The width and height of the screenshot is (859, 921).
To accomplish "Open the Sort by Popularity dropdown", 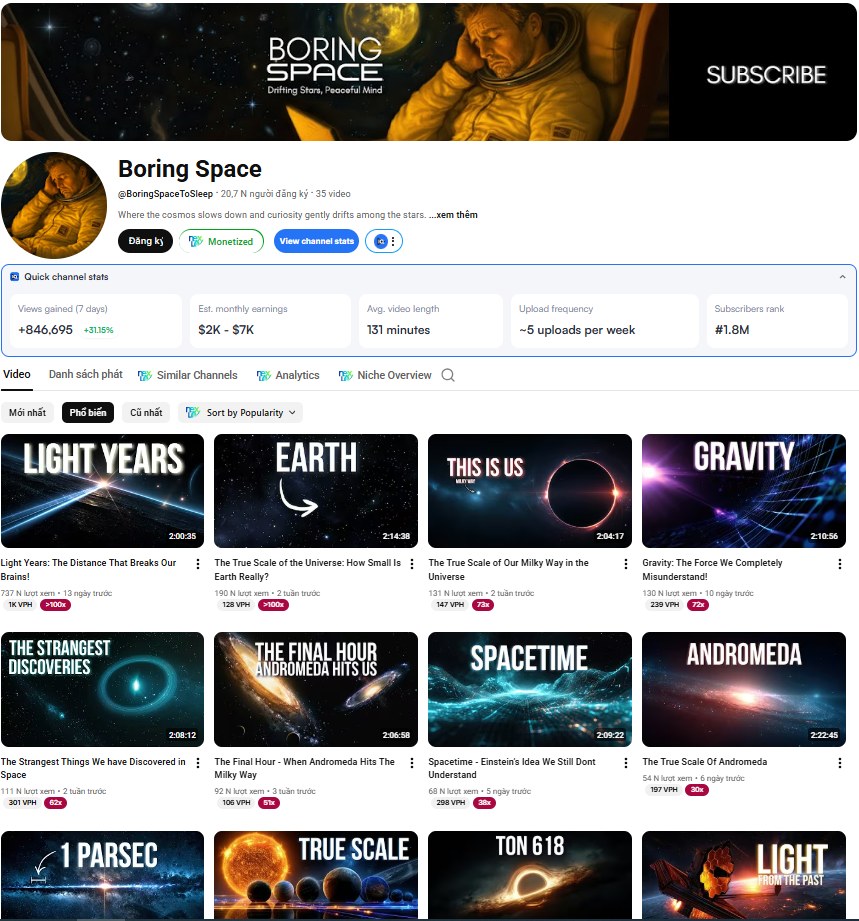I will 240,412.
